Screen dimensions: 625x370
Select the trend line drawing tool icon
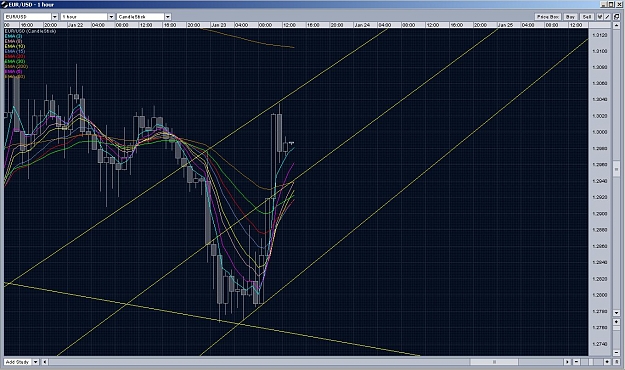[x=607, y=17]
